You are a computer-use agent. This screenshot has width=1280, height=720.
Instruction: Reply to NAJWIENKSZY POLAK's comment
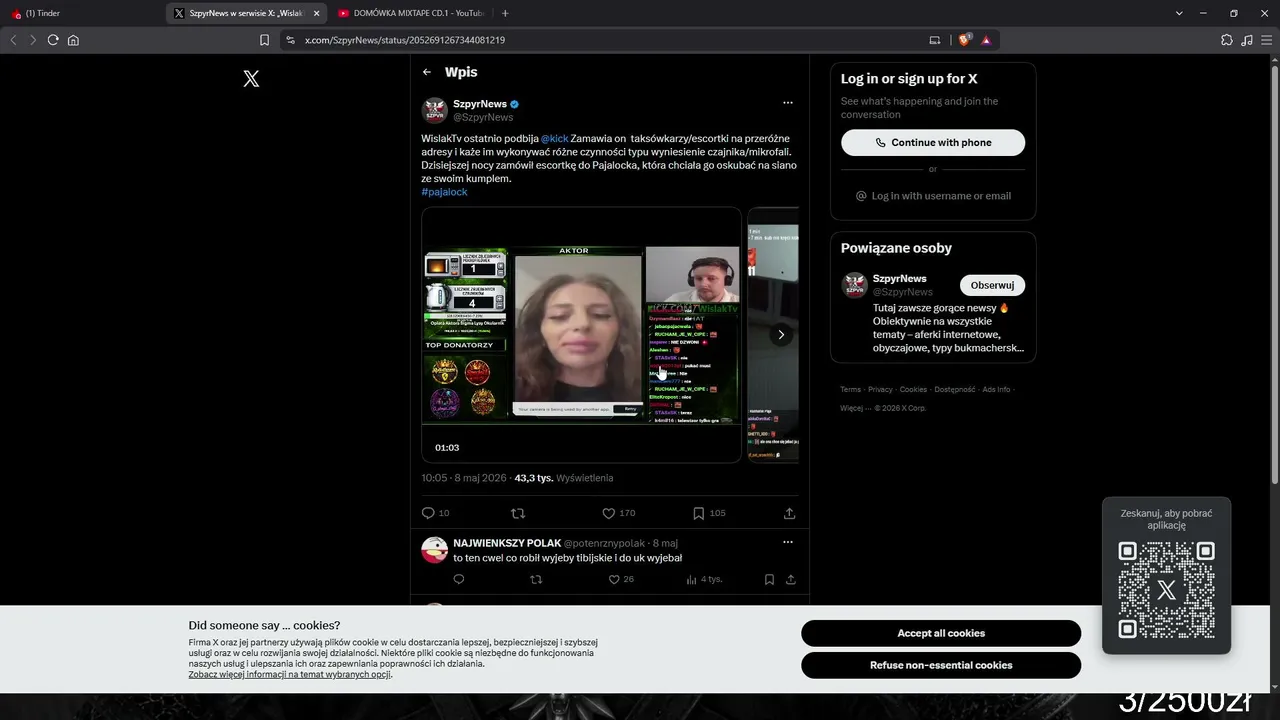(x=459, y=579)
